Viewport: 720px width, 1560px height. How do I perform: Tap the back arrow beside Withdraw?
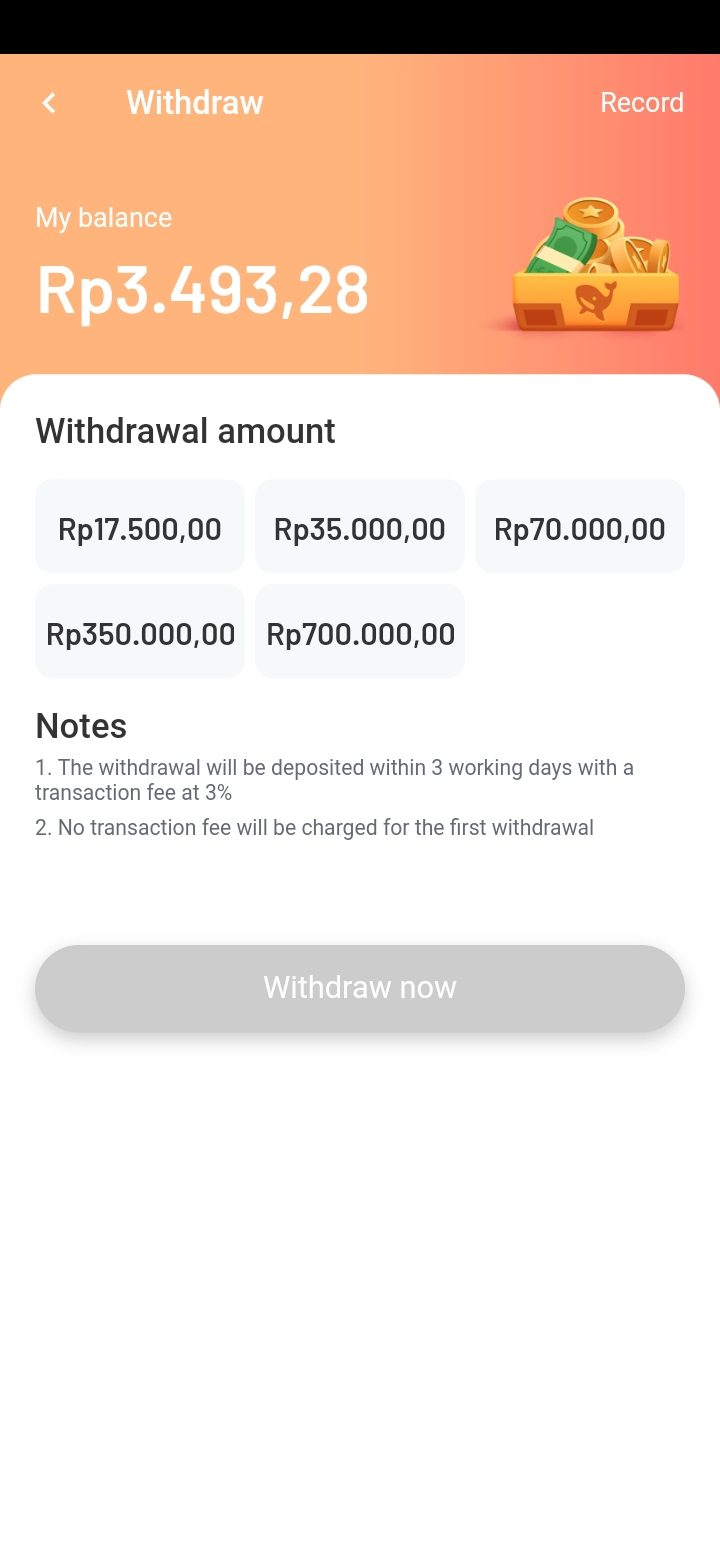(x=48, y=103)
